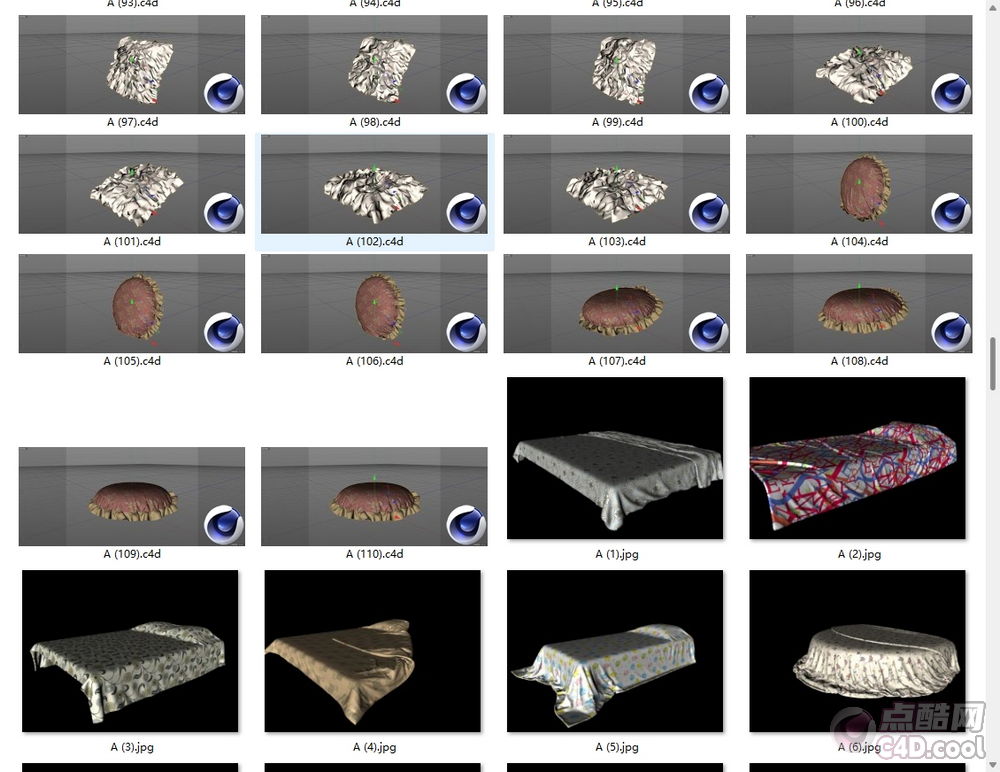Click the file name label "A (97).c4d"
Screen dimensions: 1000x772
coord(132,122)
